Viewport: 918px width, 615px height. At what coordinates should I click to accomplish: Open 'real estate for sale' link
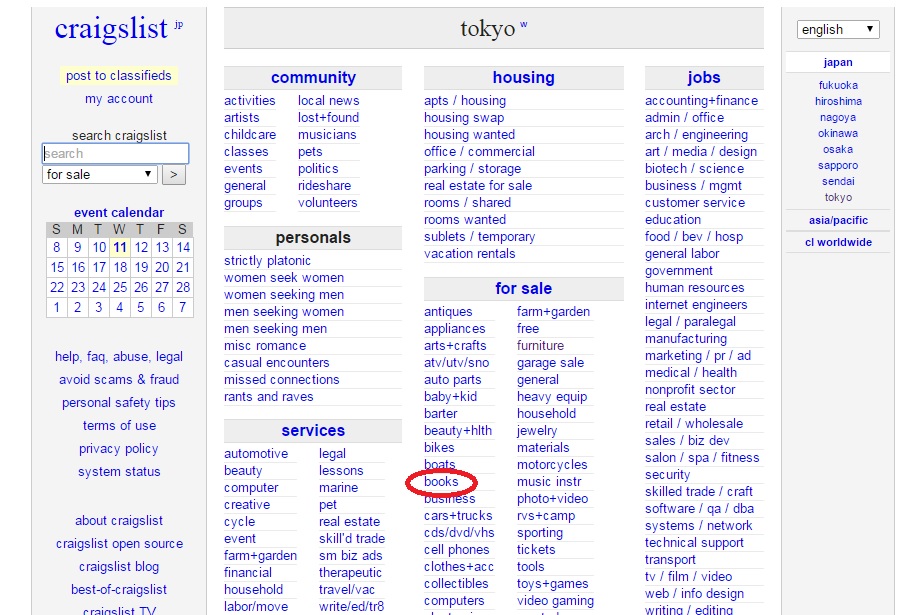pos(478,186)
